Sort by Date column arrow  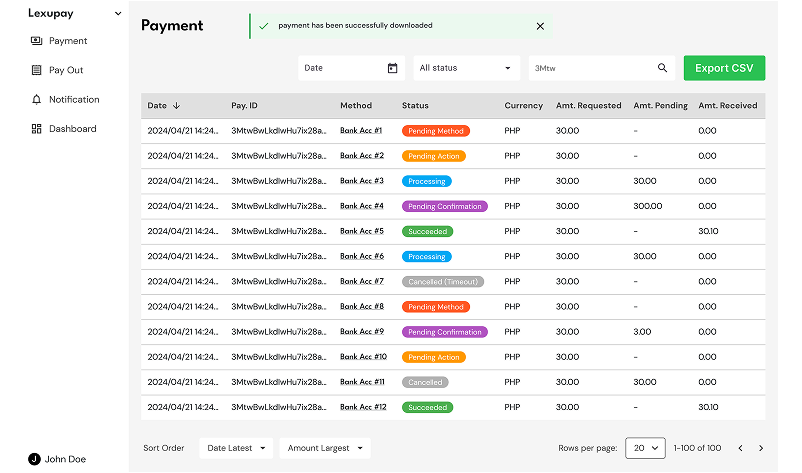(177, 105)
